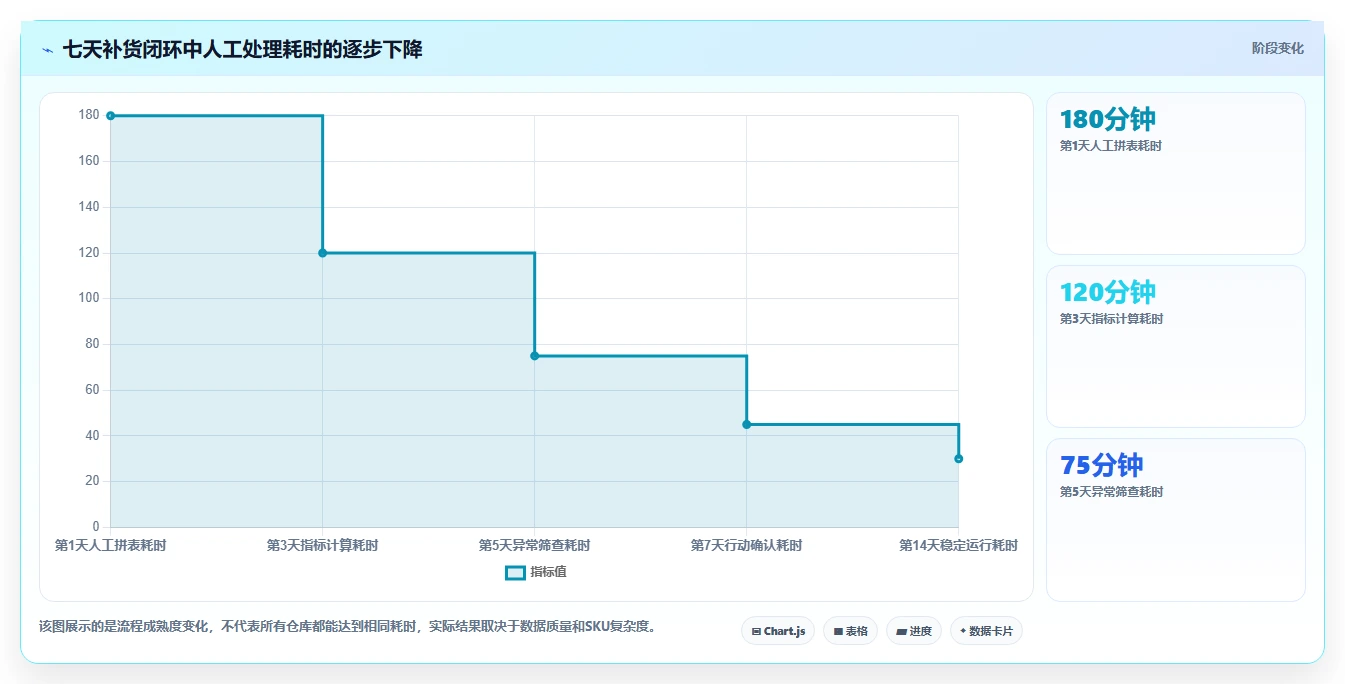The height and width of the screenshot is (684, 1345).
Task: Click the data point at value 75
Action: point(534,356)
